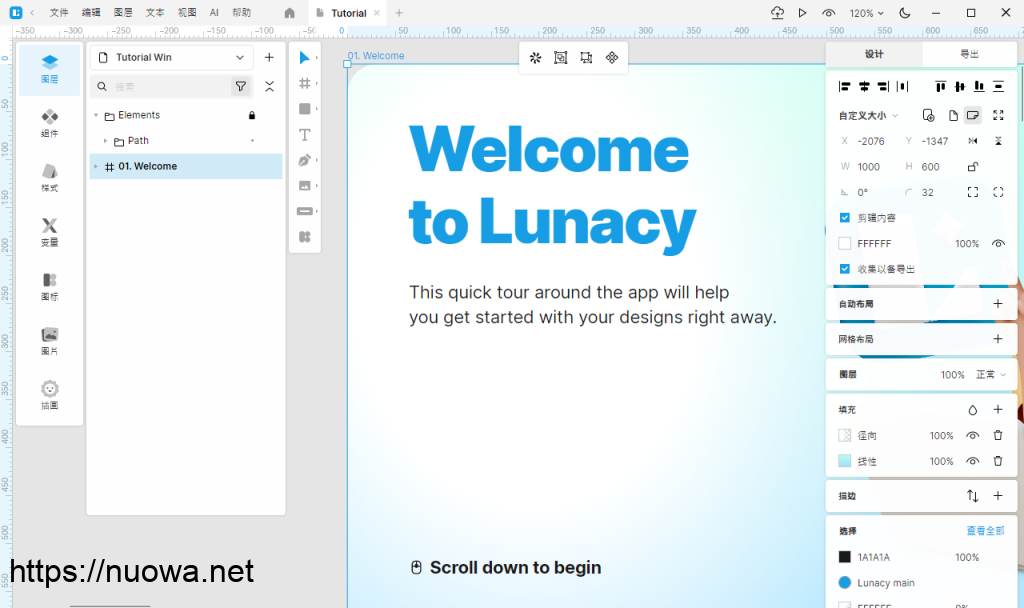Click the play prototype preview icon

click(x=802, y=13)
